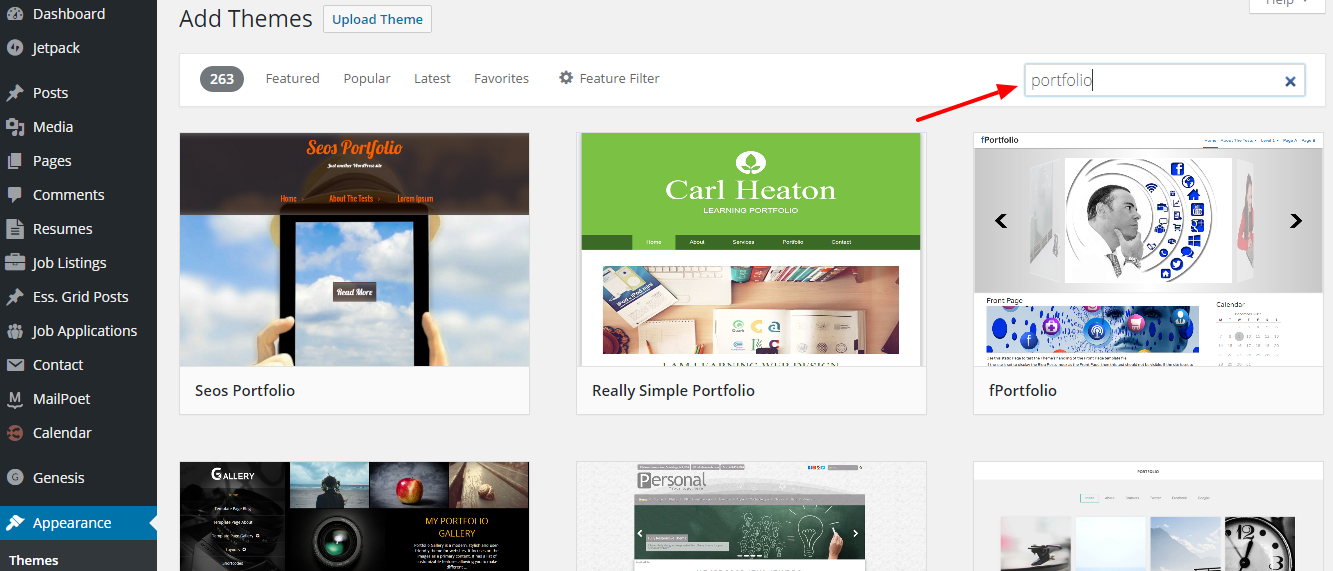1333x571 pixels.
Task: Switch to the Featured themes tab
Action: pos(292,78)
